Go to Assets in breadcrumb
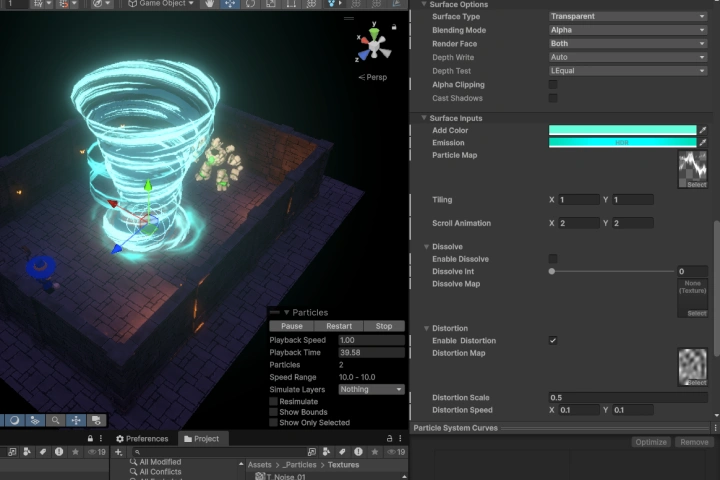Screen dimensions: 720x480 (x=259, y=465)
